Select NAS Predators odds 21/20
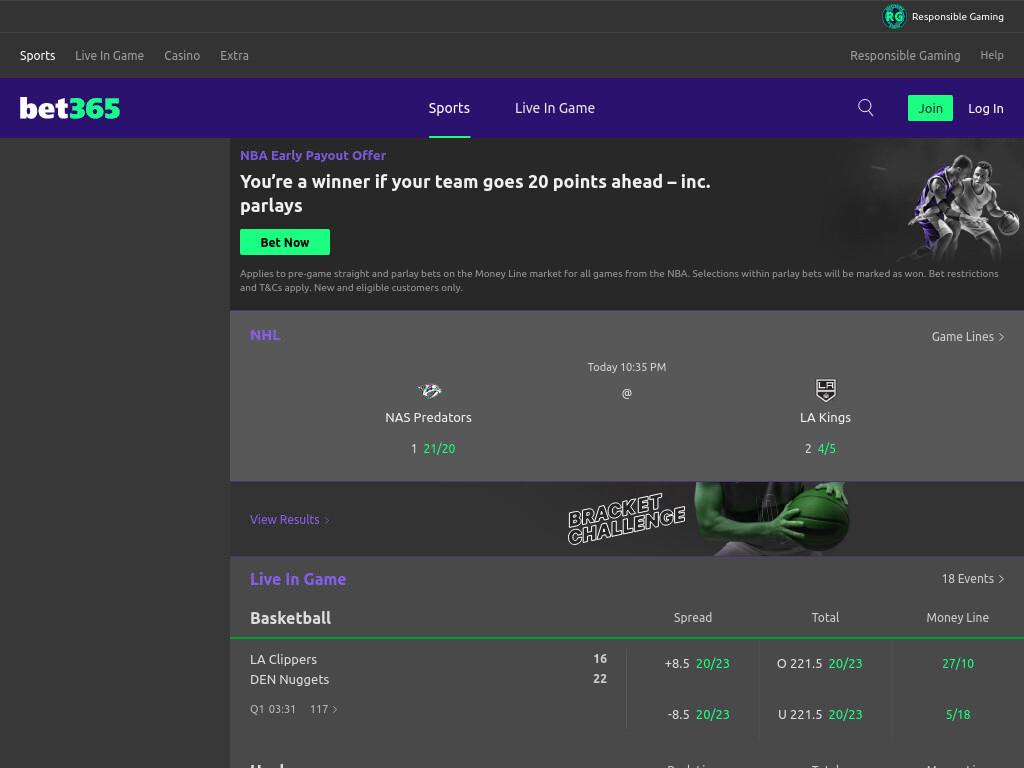1024x768 pixels. click(x=434, y=449)
